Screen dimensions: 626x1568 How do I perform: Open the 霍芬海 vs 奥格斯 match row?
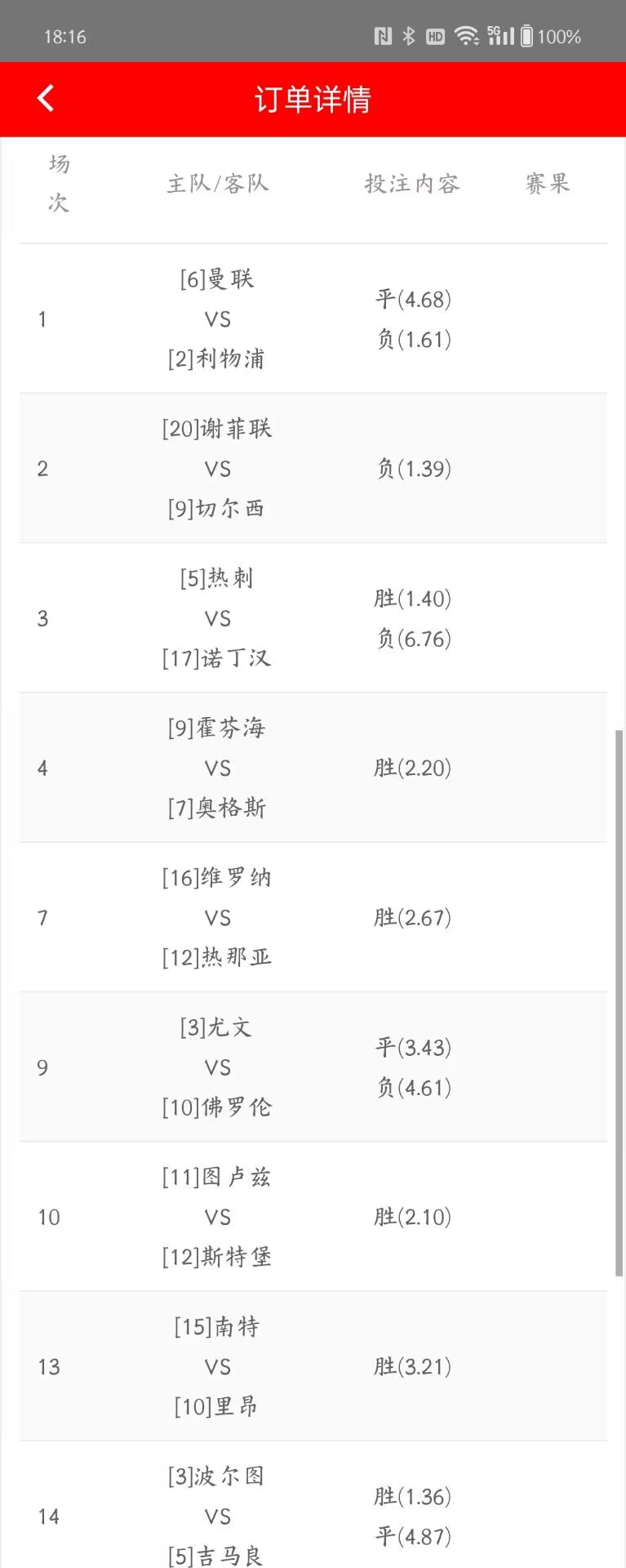point(313,768)
